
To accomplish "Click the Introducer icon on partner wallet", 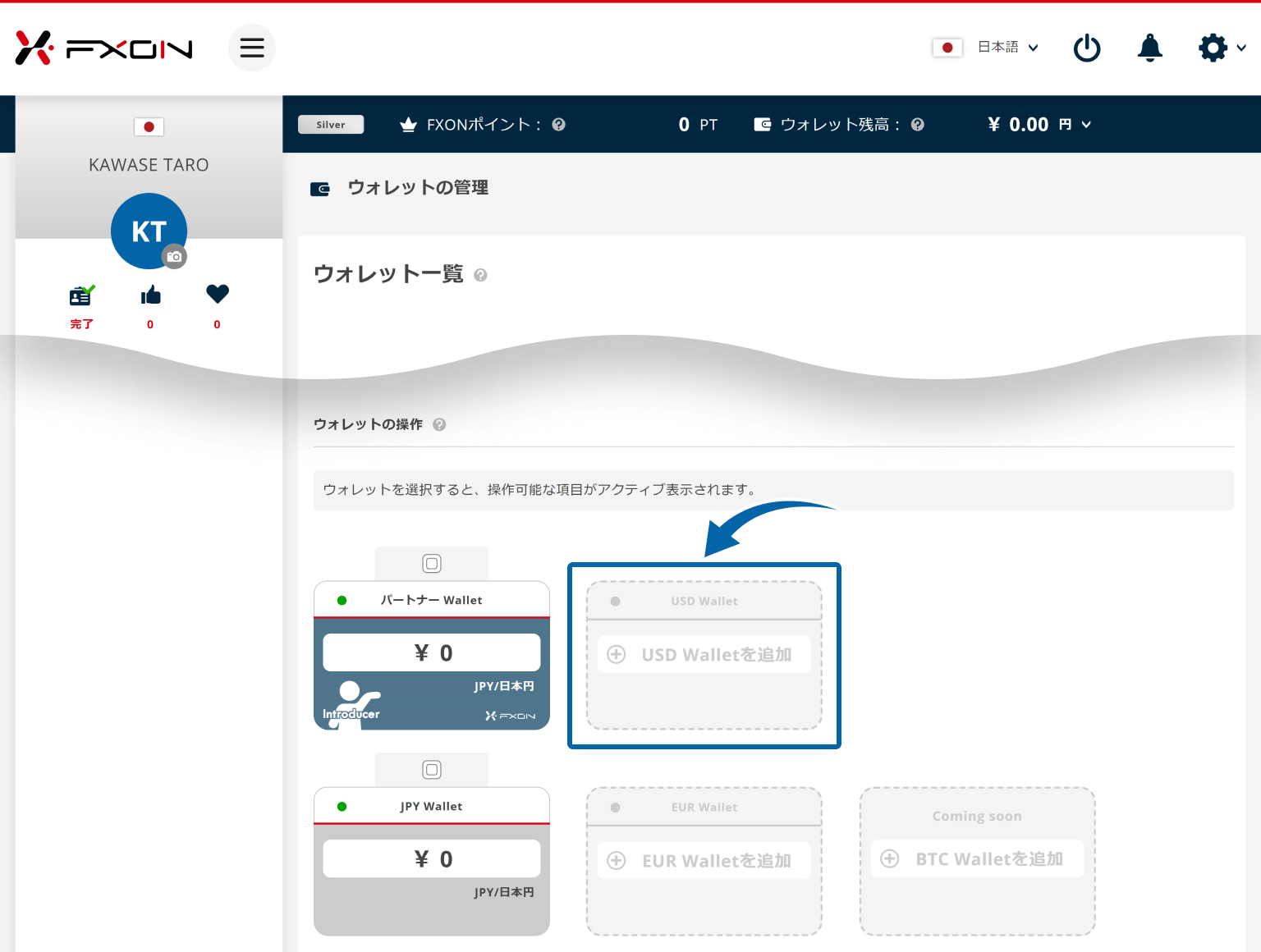I will click(x=352, y=704).
